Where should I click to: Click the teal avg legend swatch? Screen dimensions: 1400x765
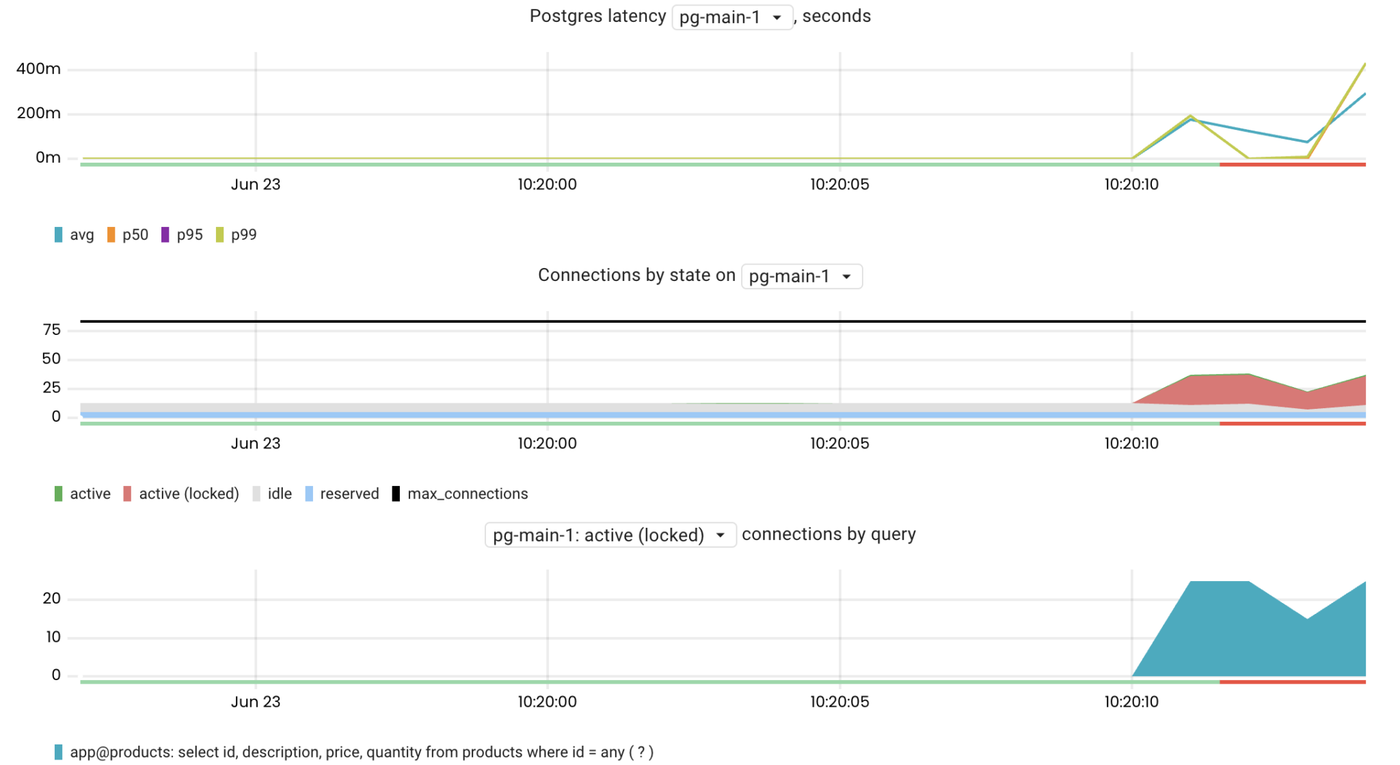[58, 235]
